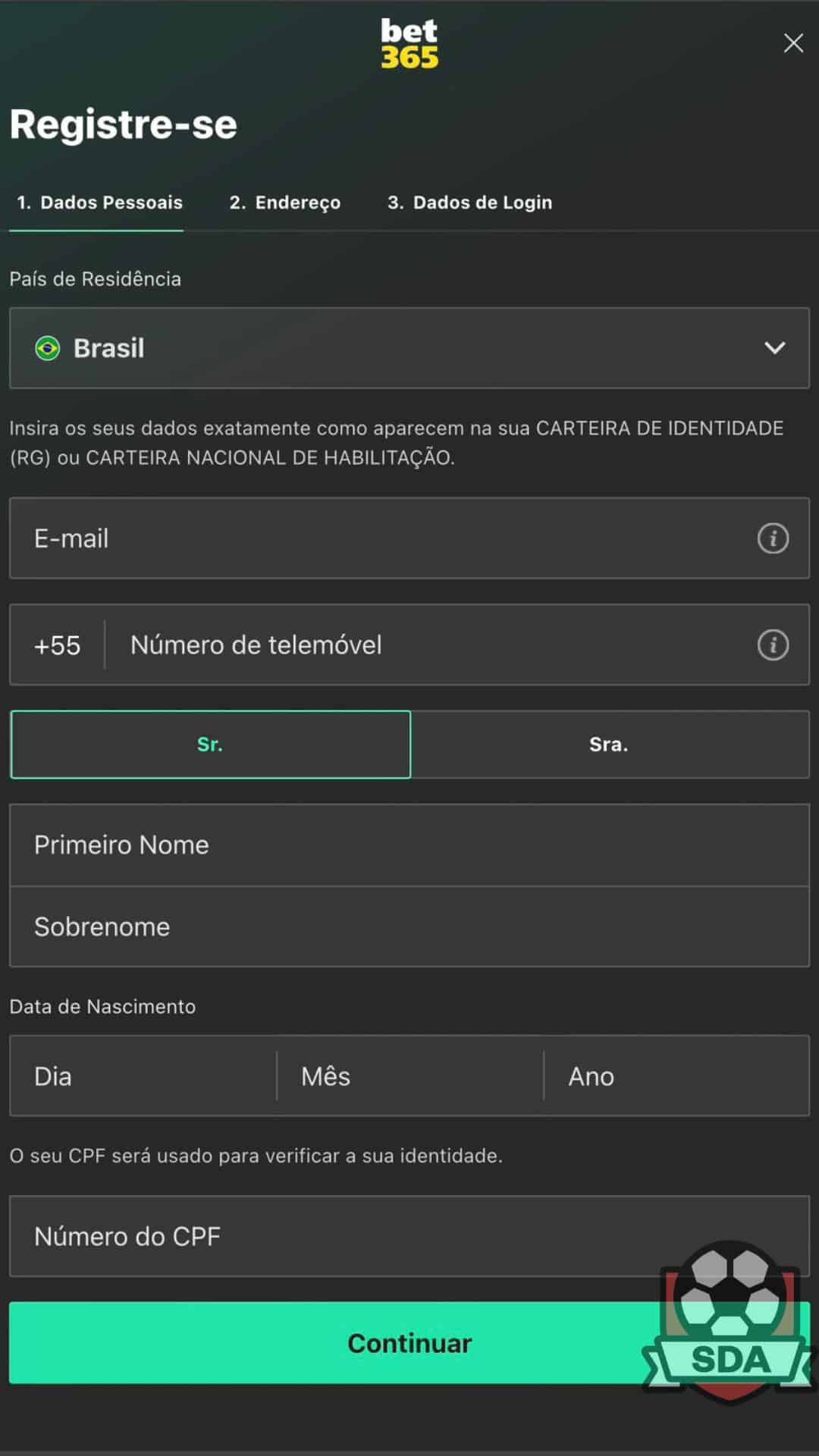Click the Continuar button

tap(409, 1343)
